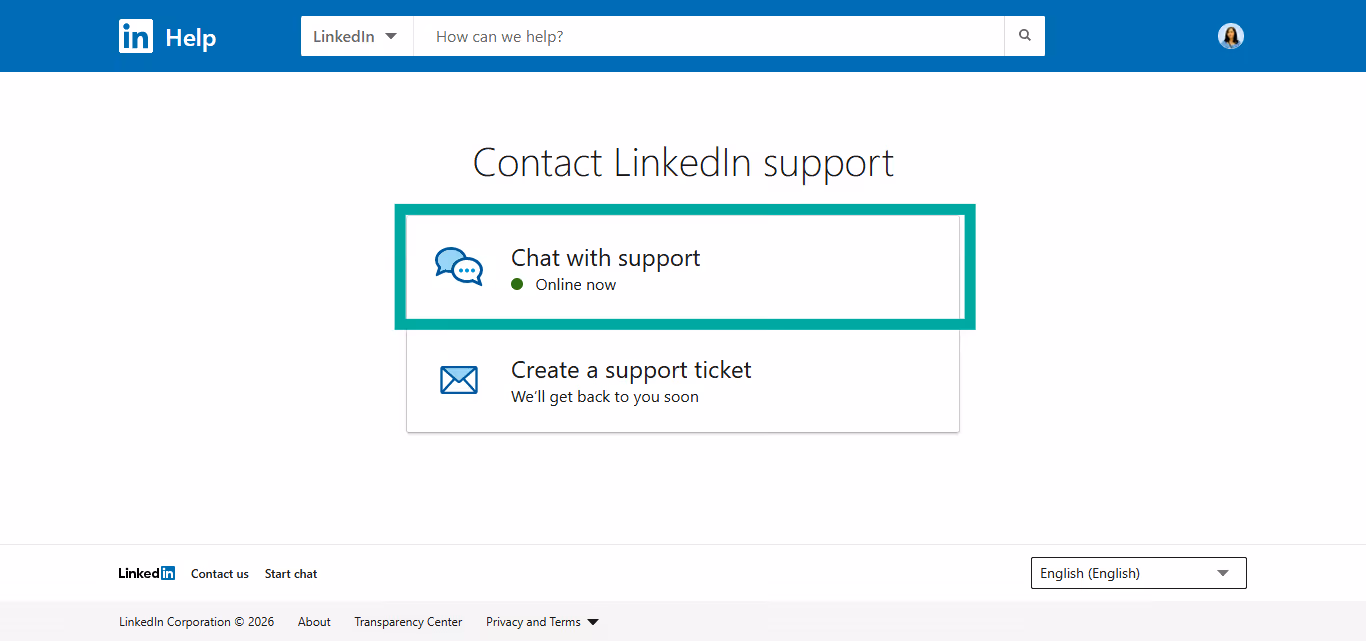Open Create a support ticket card
This screenshot has height=641, width=1366.
tap(683, 381)
